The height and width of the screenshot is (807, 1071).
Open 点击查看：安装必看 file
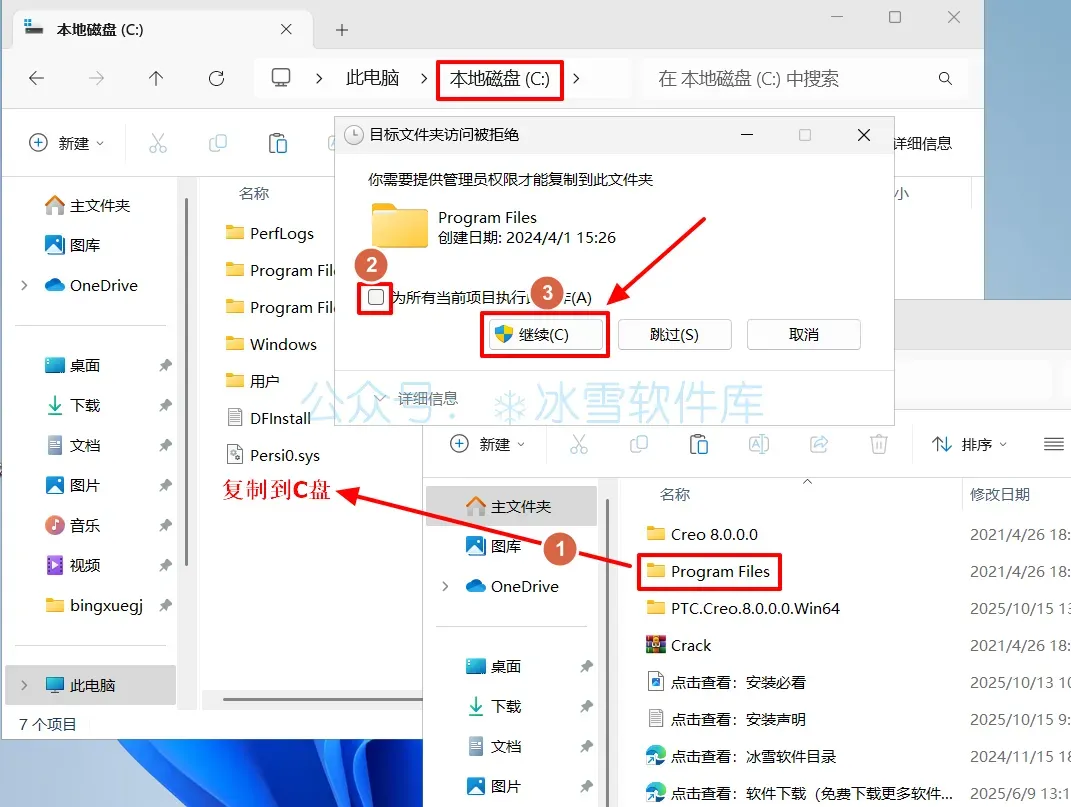click(x=726, y=682)
